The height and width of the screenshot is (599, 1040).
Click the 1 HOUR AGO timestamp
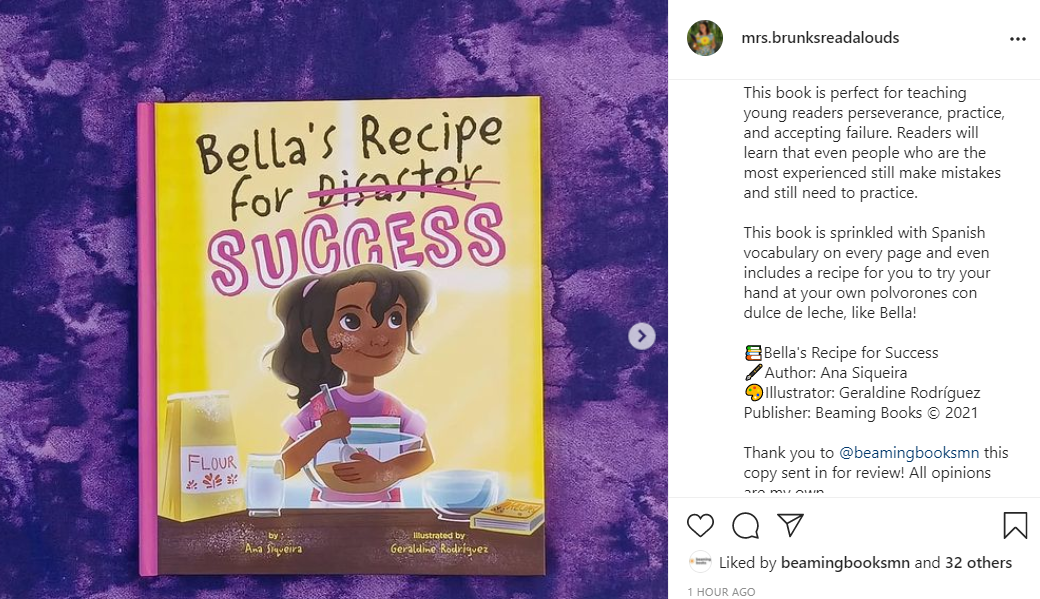(721, 592)
